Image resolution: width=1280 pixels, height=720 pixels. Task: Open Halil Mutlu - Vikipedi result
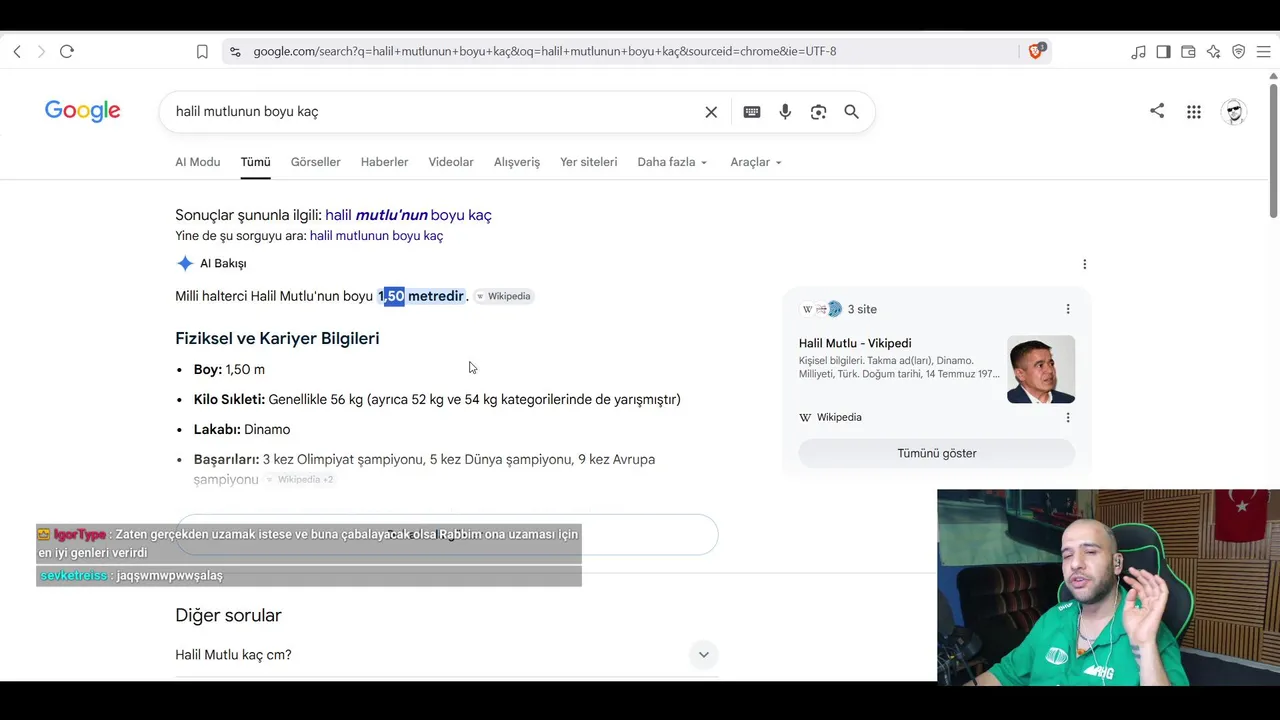[x=855, y=343]
